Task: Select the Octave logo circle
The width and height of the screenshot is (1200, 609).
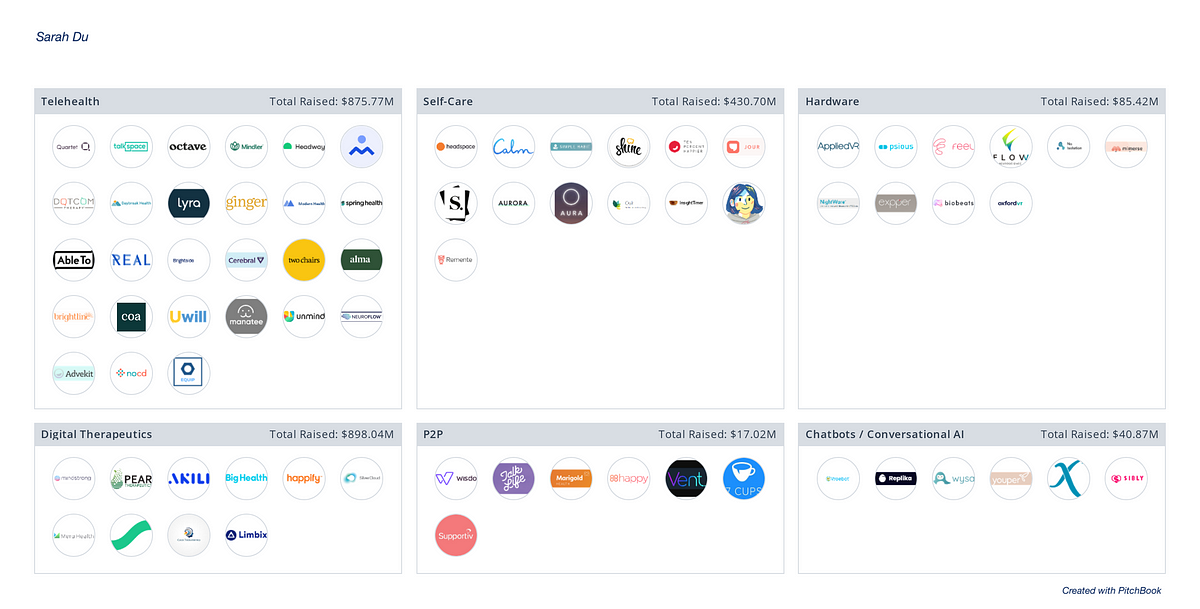Action: (x=189, y=146)
